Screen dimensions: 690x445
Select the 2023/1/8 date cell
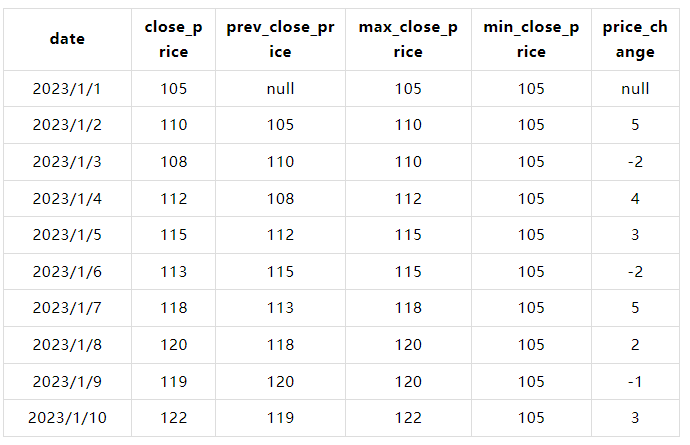67,344
